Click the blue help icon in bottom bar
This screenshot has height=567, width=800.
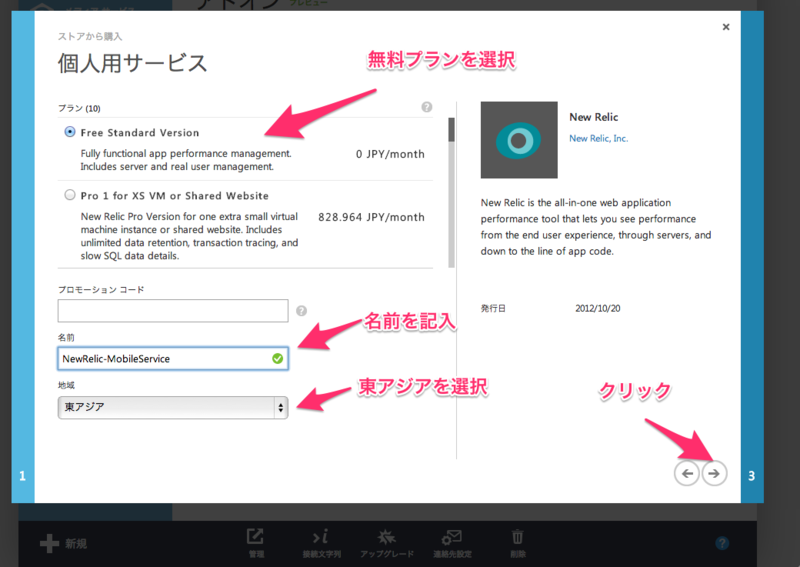coord(722,543)
